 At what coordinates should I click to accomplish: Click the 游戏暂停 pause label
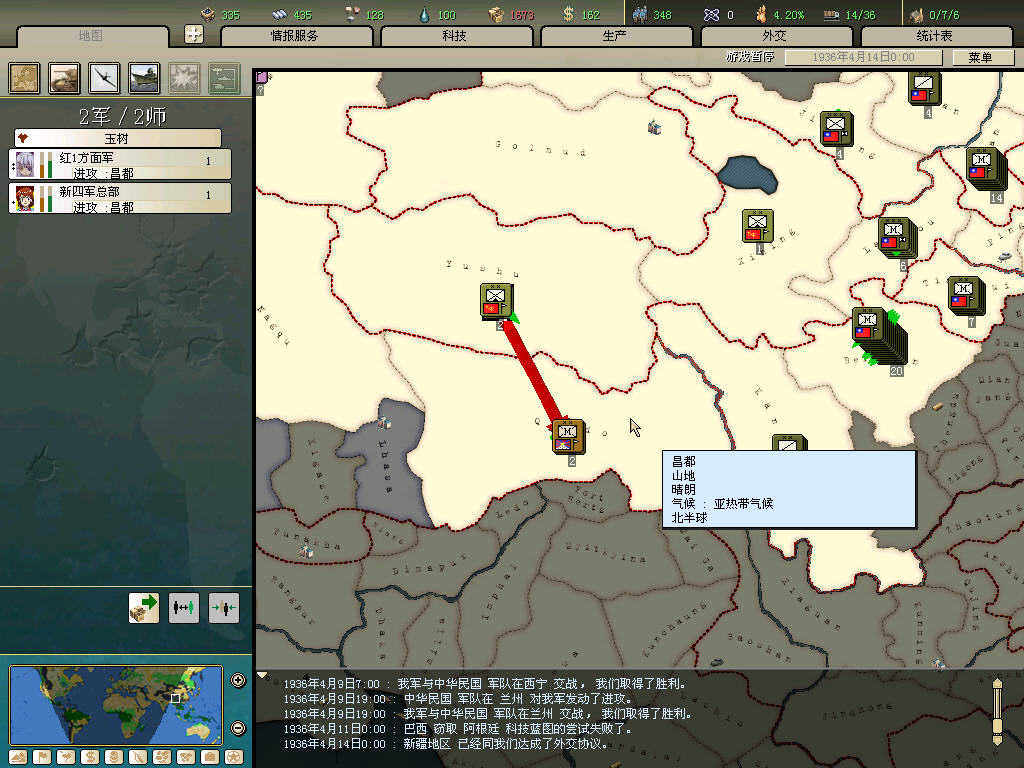coord(750,57)
